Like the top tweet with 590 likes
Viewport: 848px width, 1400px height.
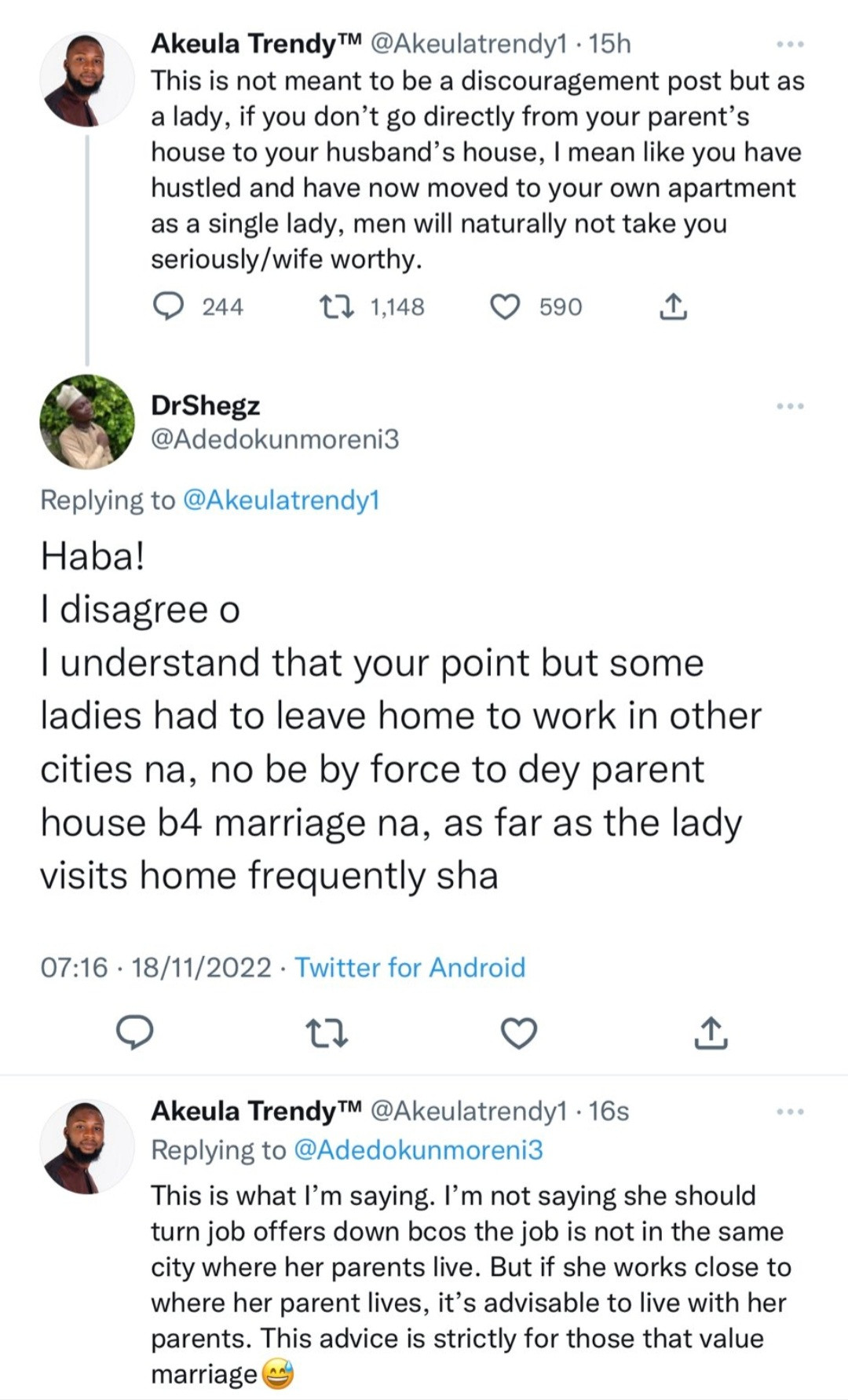tap(505, 306)
